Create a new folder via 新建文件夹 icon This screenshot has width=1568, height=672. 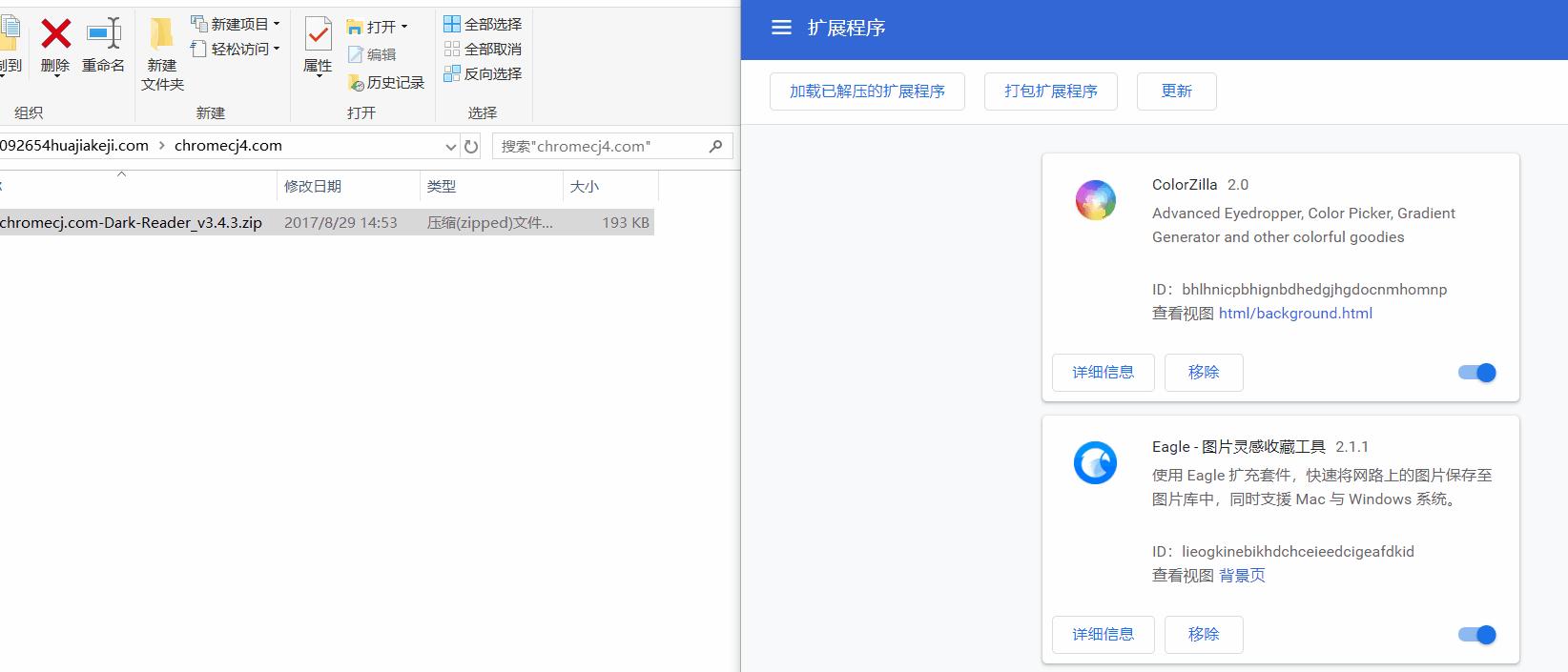[162, 34]
